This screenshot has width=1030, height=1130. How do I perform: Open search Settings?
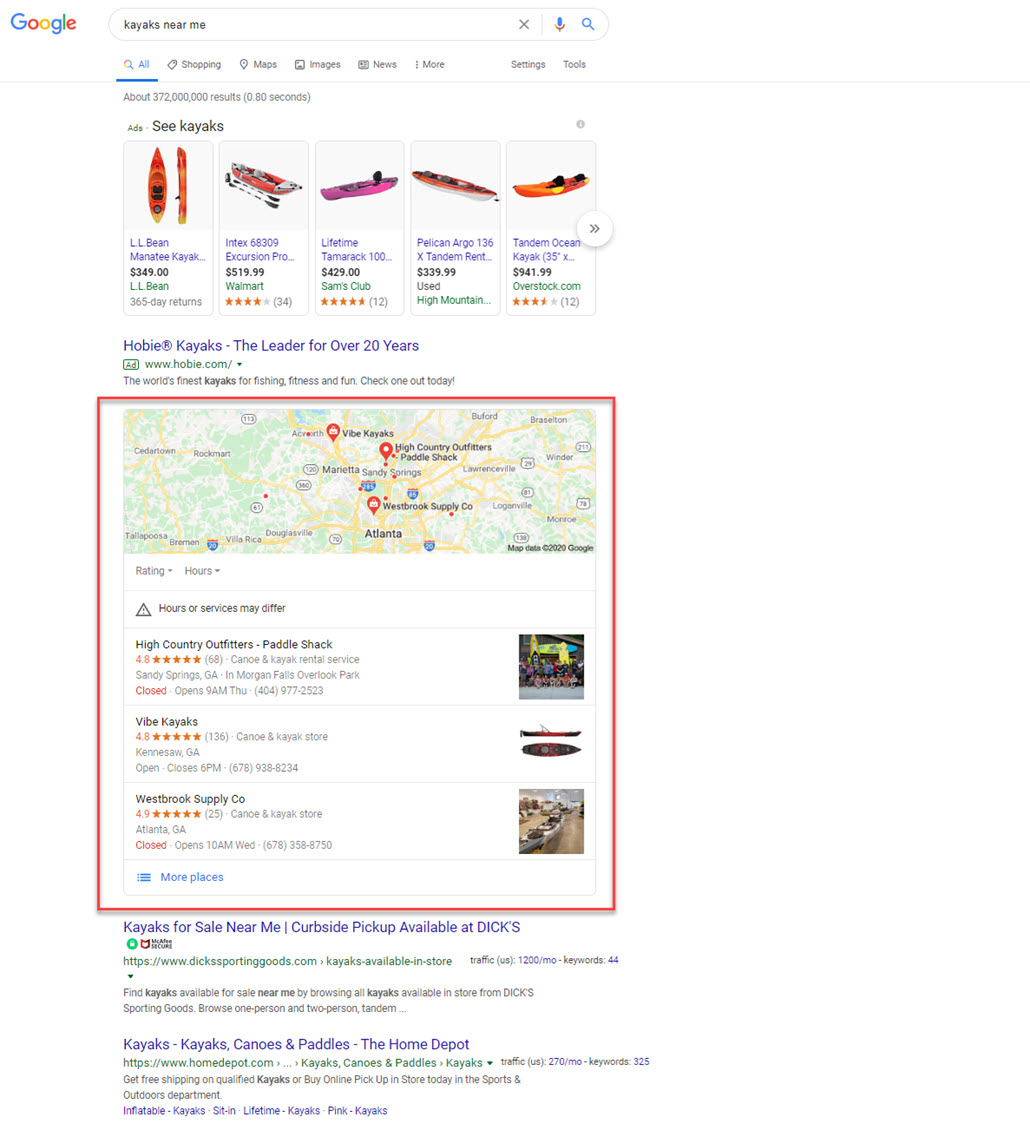click(x=528, y=64)
